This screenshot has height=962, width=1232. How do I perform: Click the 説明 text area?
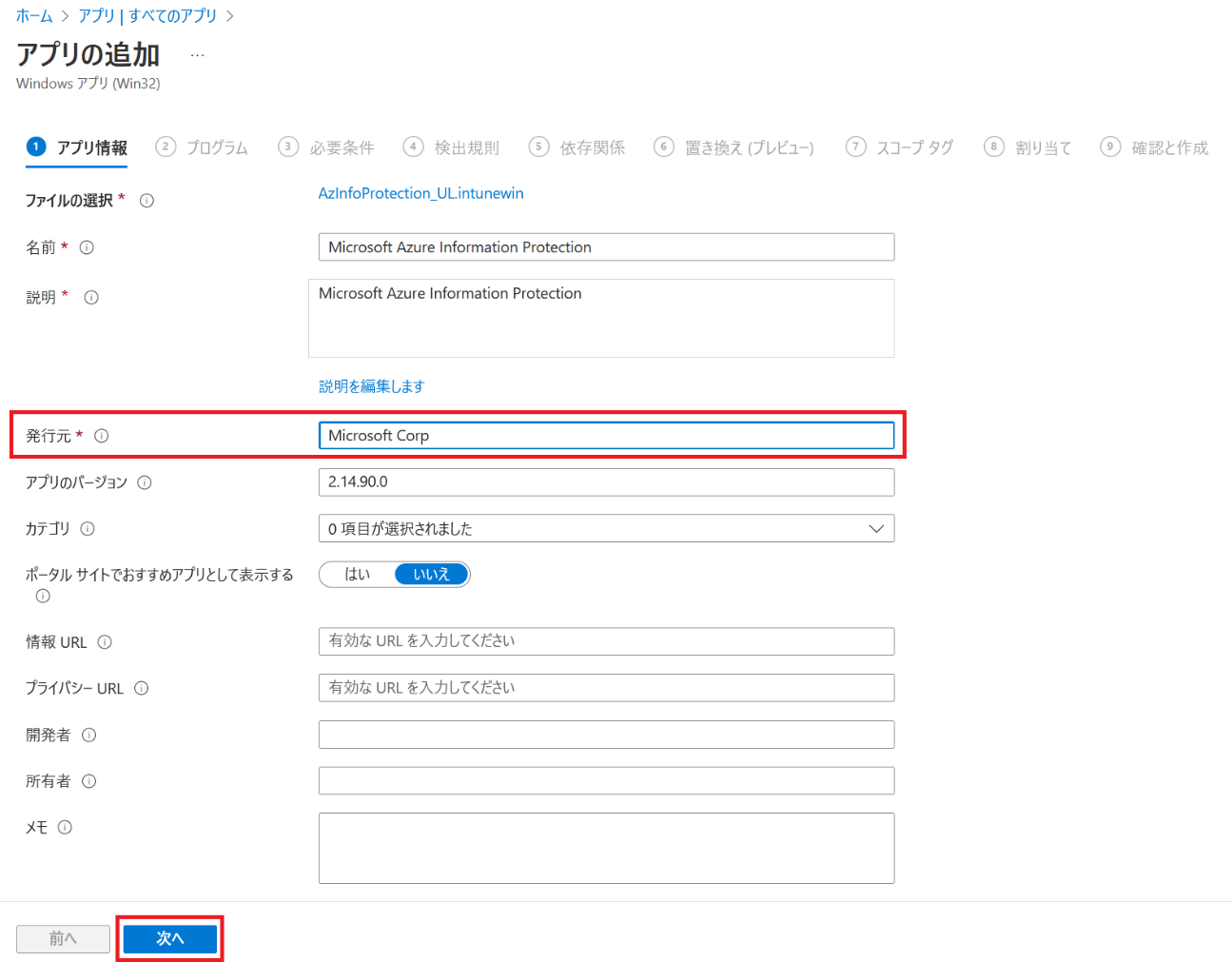[601, 319]
